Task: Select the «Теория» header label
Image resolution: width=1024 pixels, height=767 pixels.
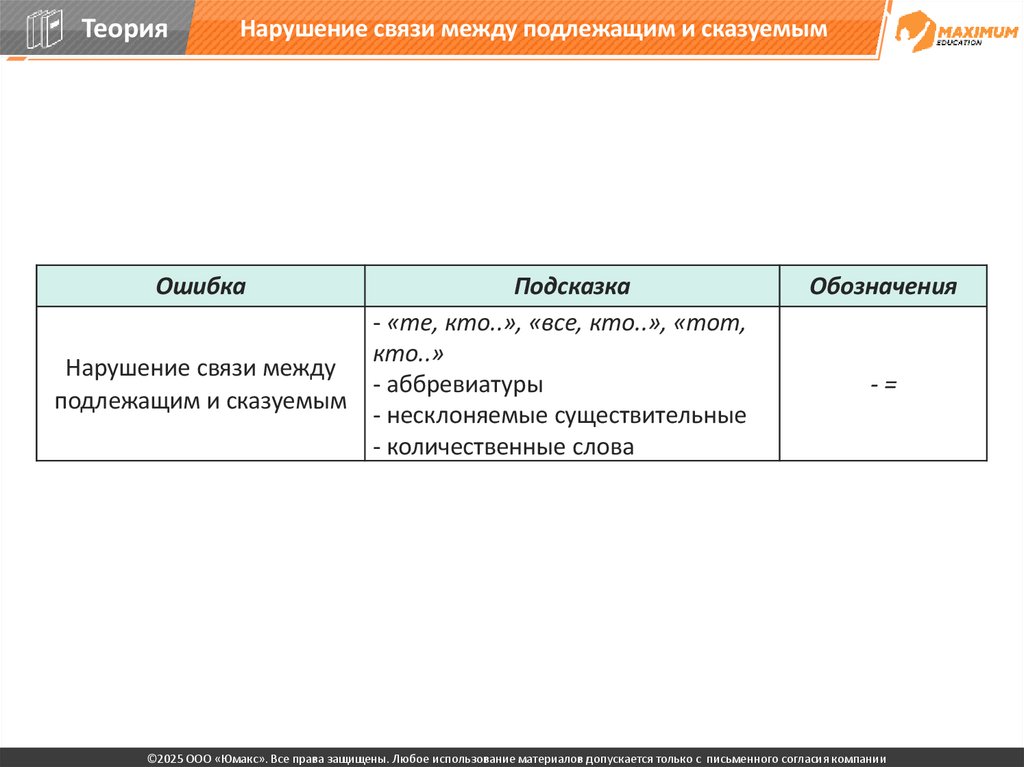Action: tap(124, 29)
